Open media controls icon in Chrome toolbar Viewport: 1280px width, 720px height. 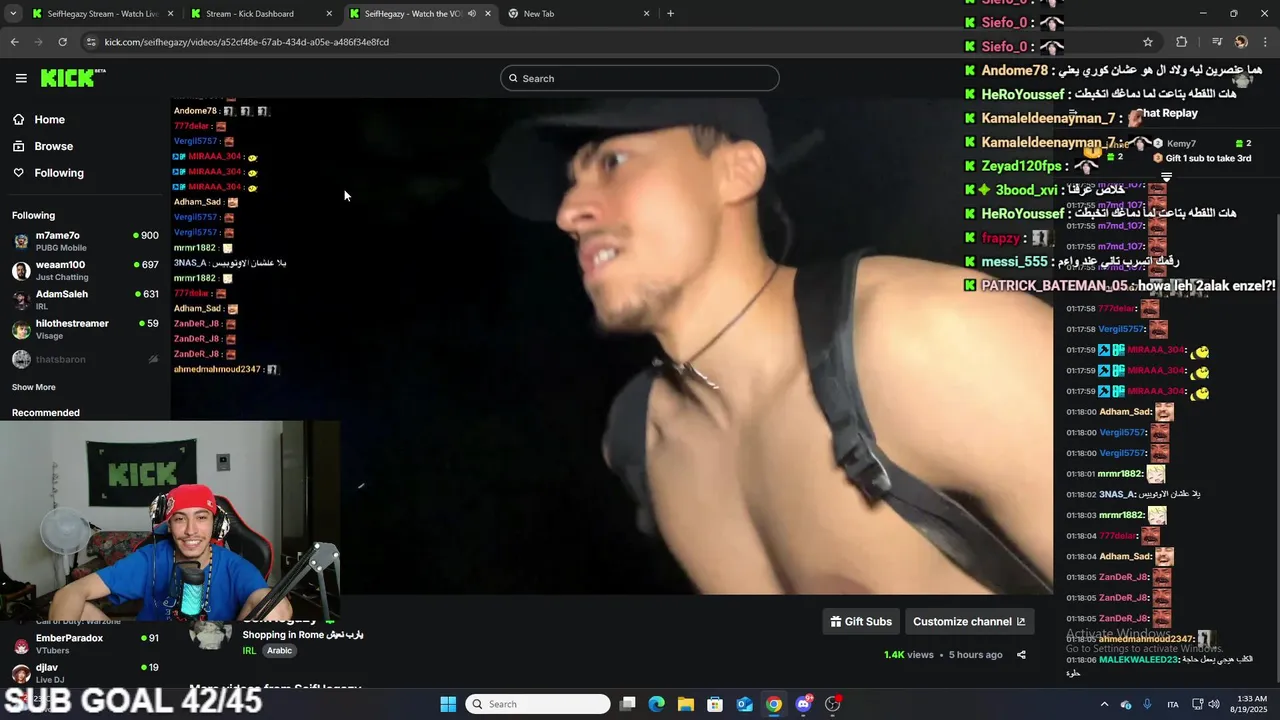tap(1217, 42)
